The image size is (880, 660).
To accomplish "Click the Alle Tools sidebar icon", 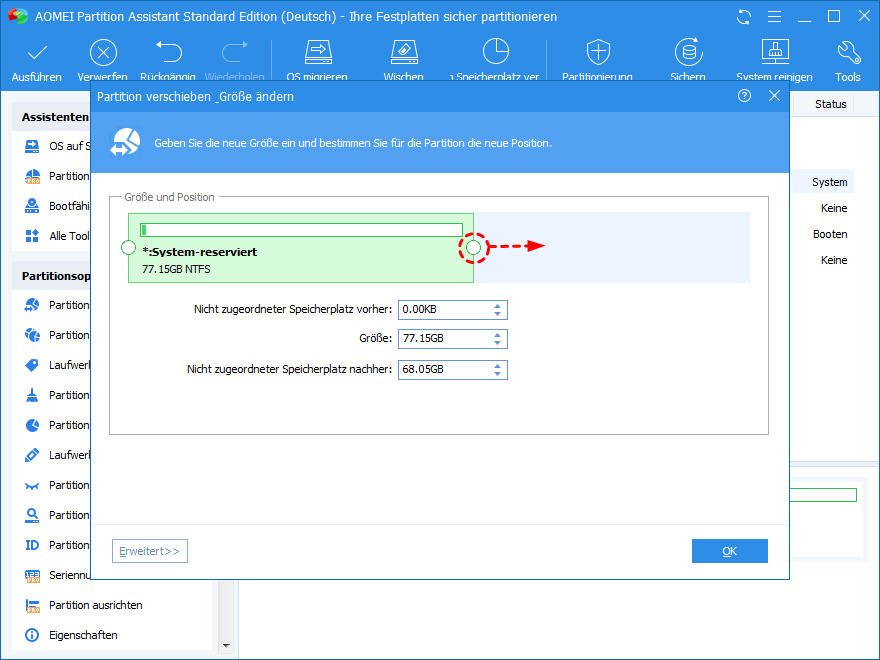I will click(32, 236).
